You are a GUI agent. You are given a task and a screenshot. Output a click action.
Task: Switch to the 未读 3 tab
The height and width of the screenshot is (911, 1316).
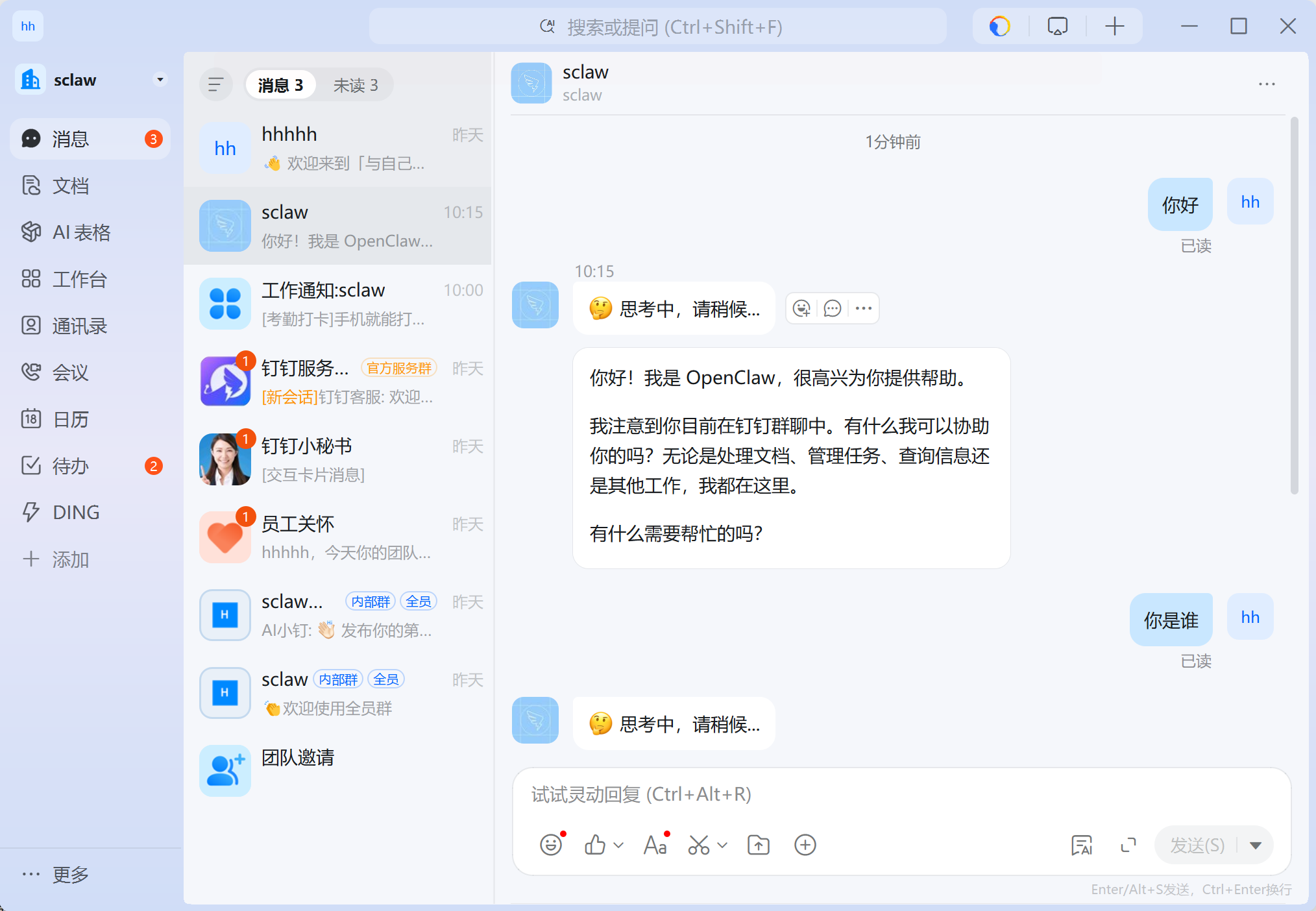[355, 85]
